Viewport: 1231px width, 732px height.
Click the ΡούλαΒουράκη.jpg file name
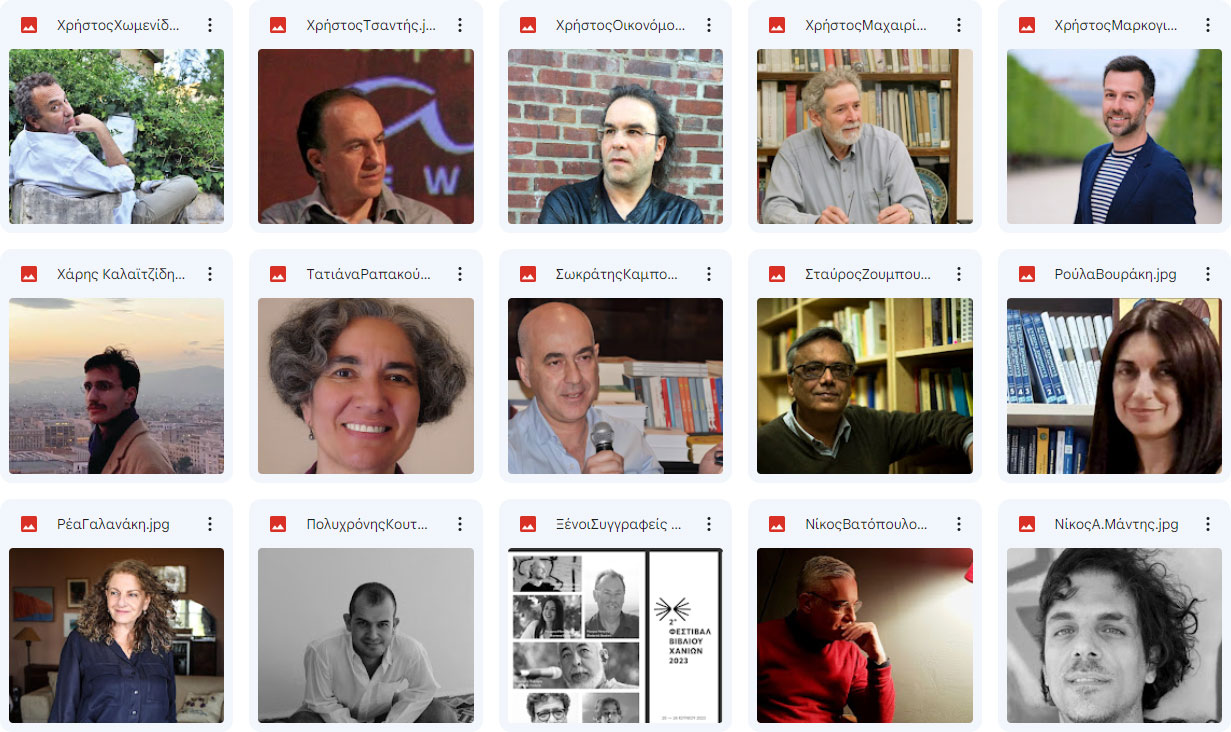pyautogui.click(x=1115, y=274)
